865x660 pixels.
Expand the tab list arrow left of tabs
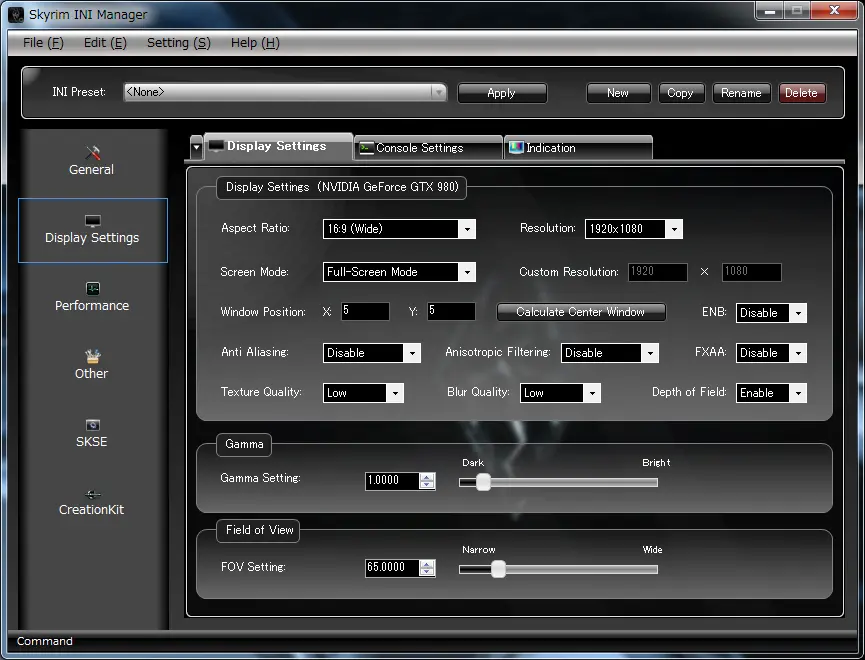point(196,147)
